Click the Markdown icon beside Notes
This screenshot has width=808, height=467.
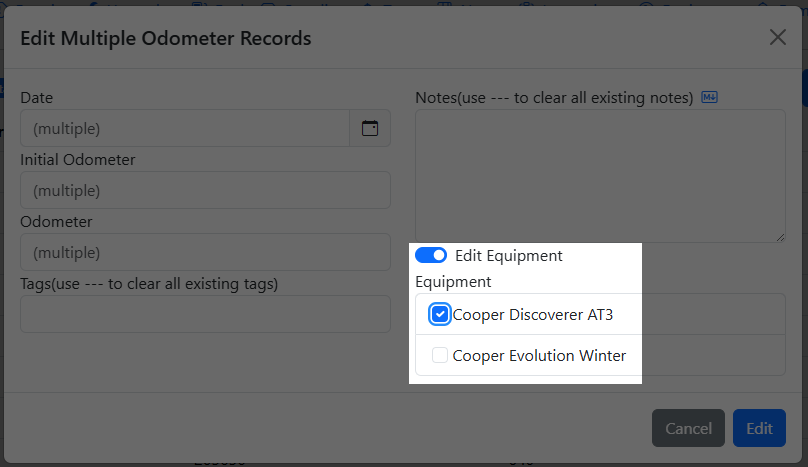click(710, 97)
